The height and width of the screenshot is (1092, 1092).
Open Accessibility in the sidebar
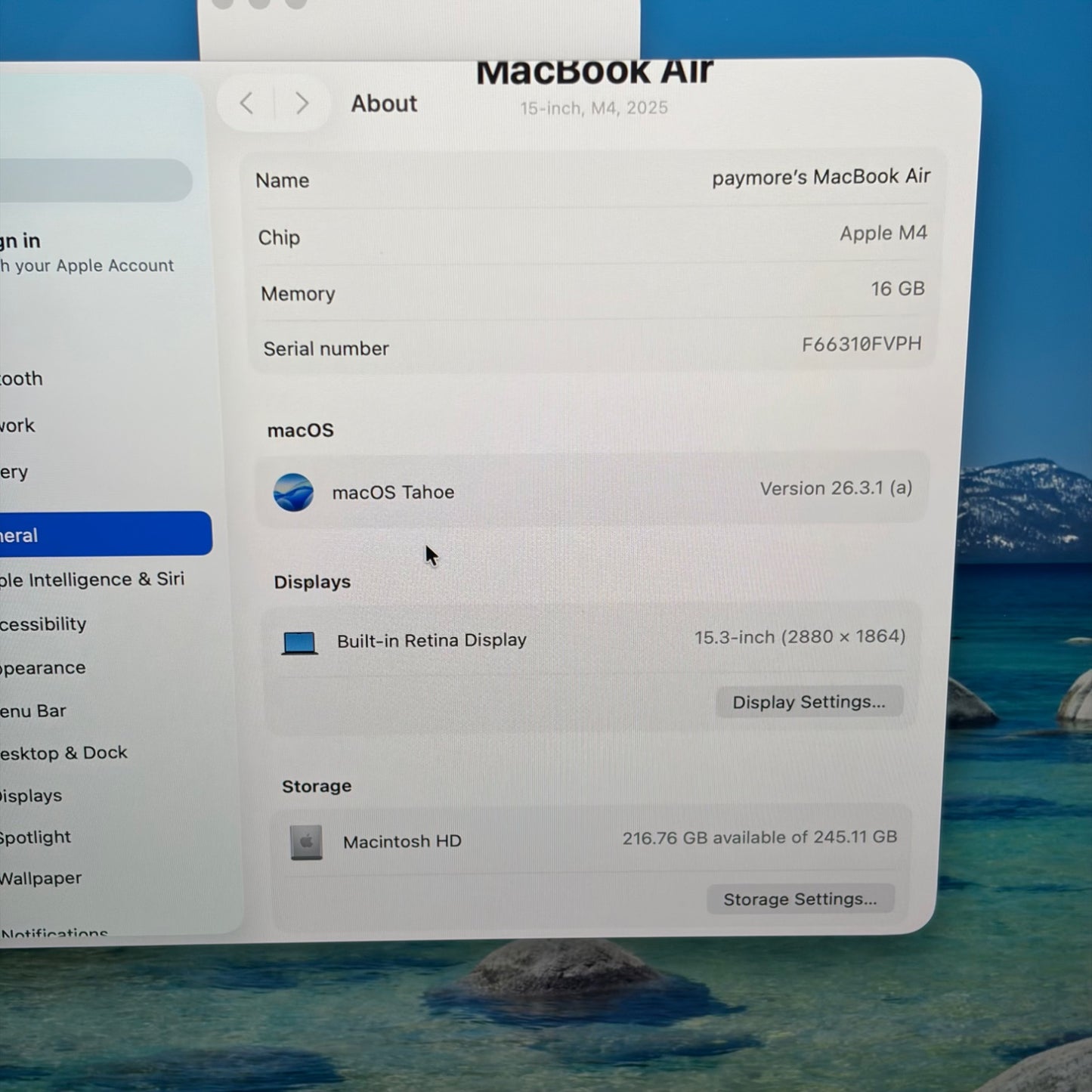43,624
